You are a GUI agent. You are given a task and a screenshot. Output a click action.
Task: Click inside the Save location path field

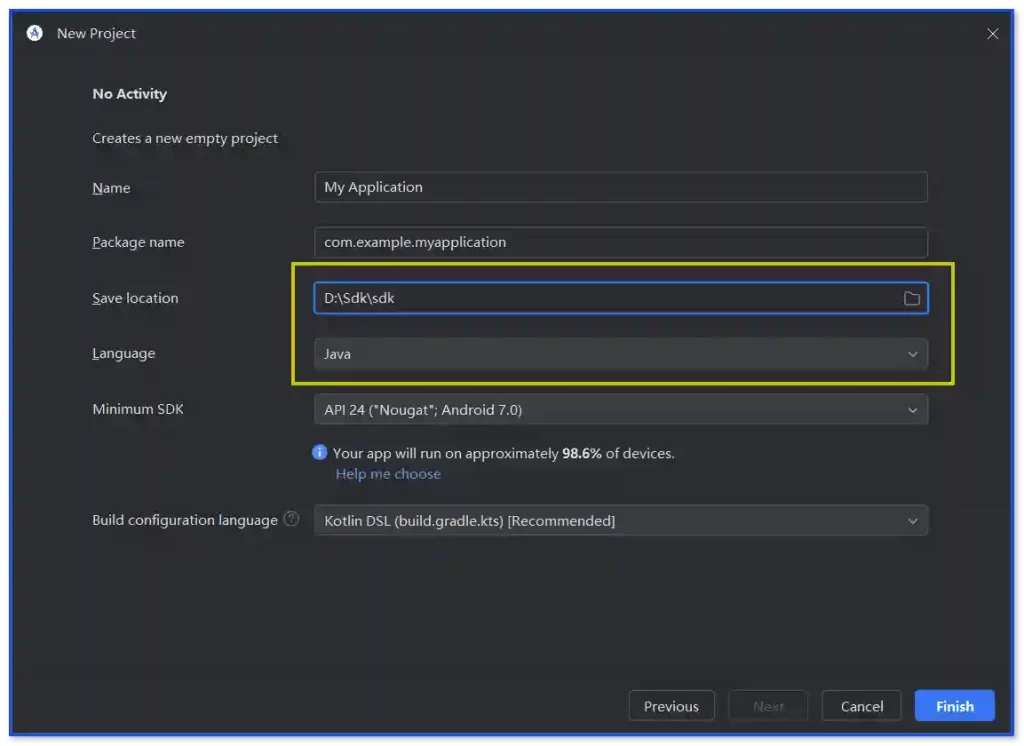tap(600, 298)
